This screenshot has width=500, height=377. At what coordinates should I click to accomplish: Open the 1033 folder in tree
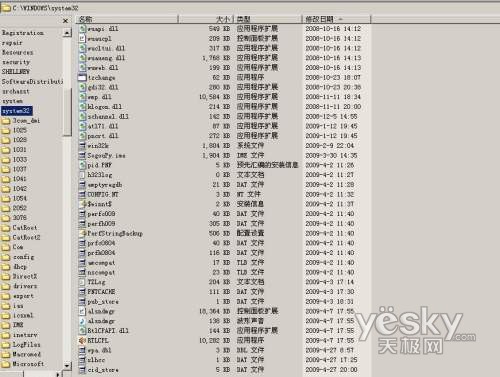pyautogui.click(x=20, y=159)
